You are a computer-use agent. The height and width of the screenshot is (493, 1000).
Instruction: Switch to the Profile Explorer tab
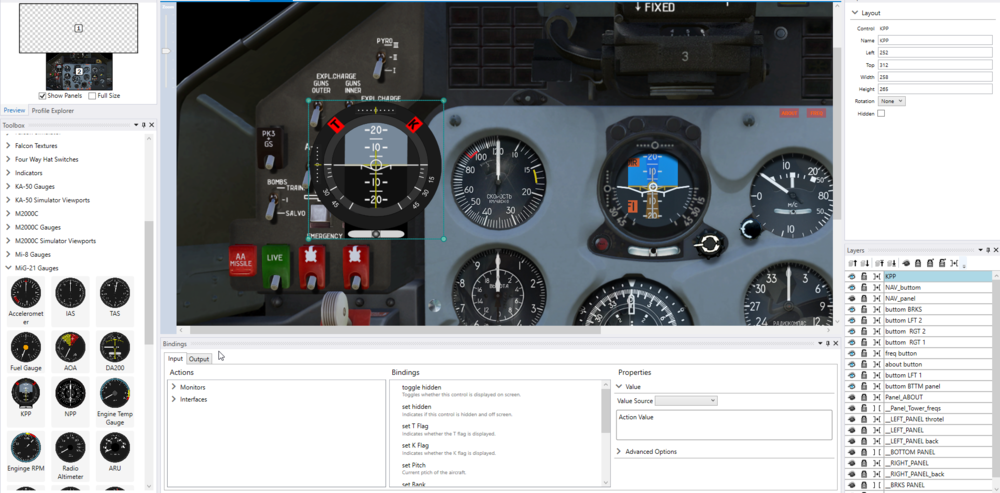(53, 110)
